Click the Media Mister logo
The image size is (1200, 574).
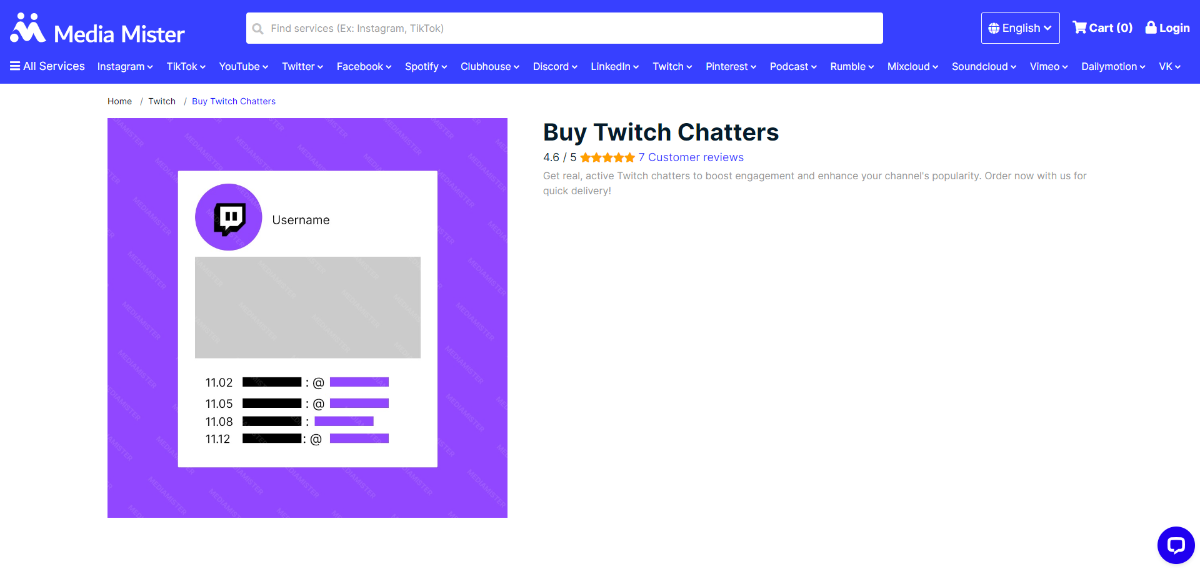pyautogui.click(x=97, y=29)
